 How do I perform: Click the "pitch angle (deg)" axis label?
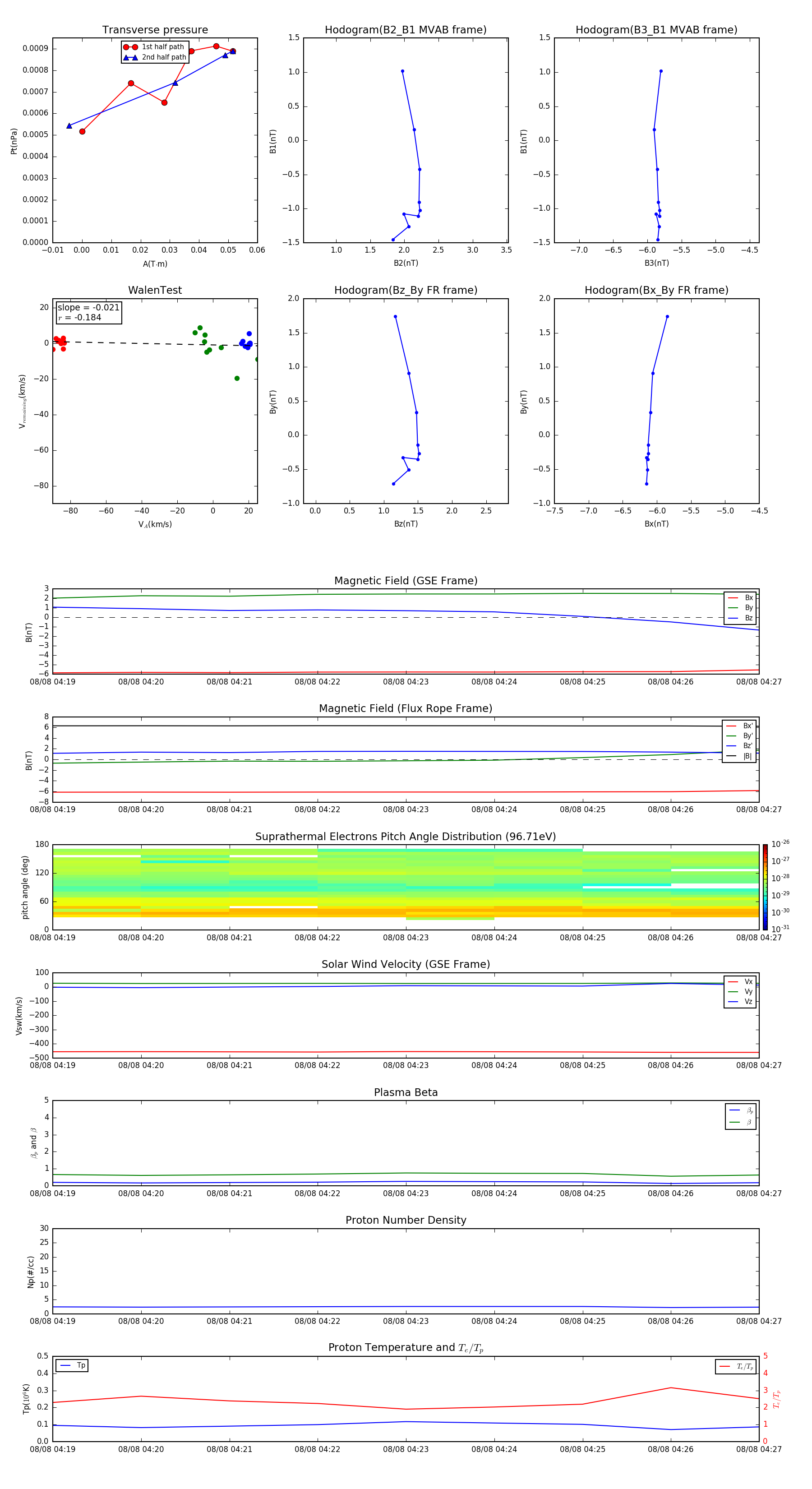(x=25, y=887)
